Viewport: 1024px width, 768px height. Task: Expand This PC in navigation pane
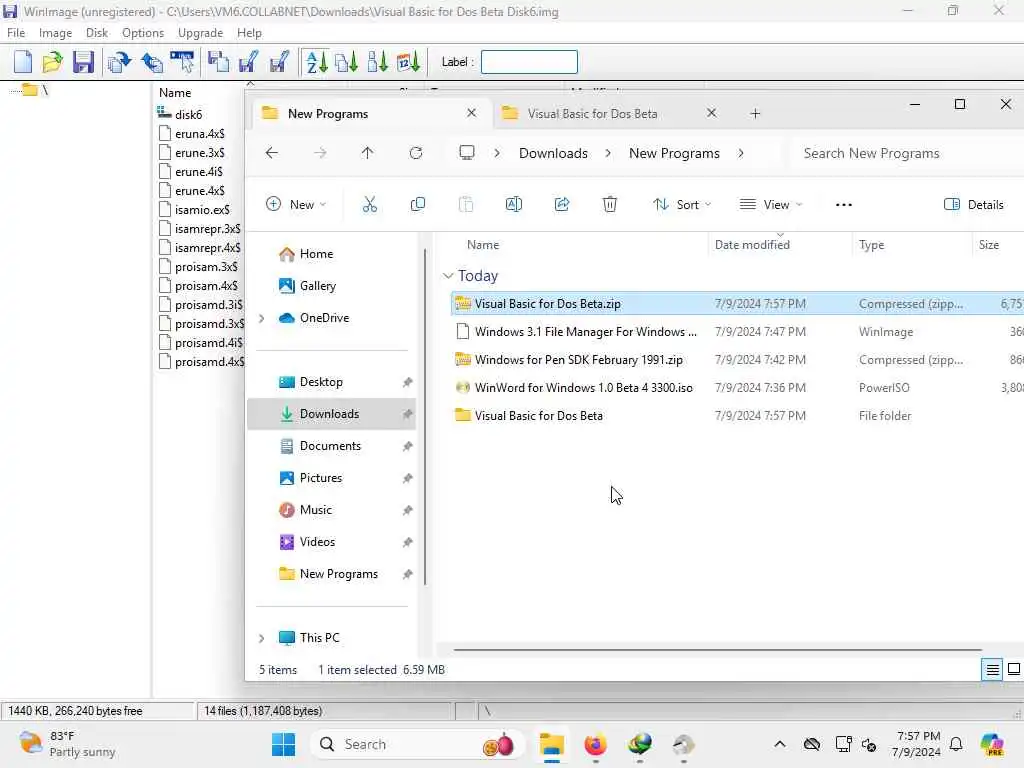pos(261,638)
